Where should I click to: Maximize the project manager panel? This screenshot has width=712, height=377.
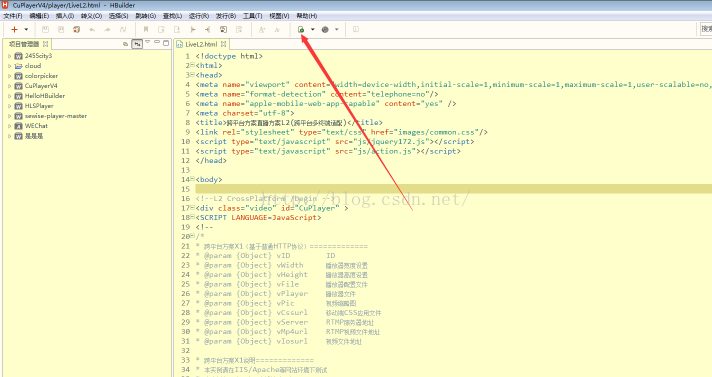[x=166, y=43]
